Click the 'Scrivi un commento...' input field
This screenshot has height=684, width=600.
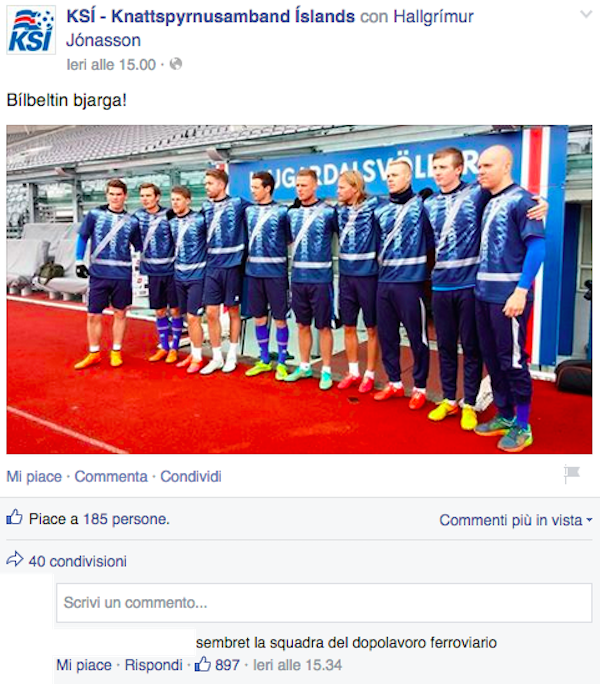pos(324,603)
